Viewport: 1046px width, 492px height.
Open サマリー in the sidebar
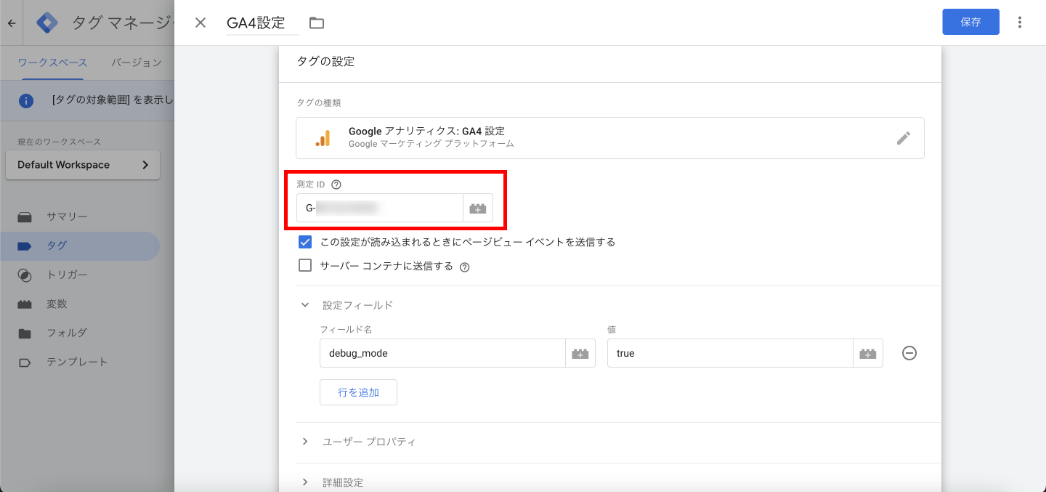point(67,217)
